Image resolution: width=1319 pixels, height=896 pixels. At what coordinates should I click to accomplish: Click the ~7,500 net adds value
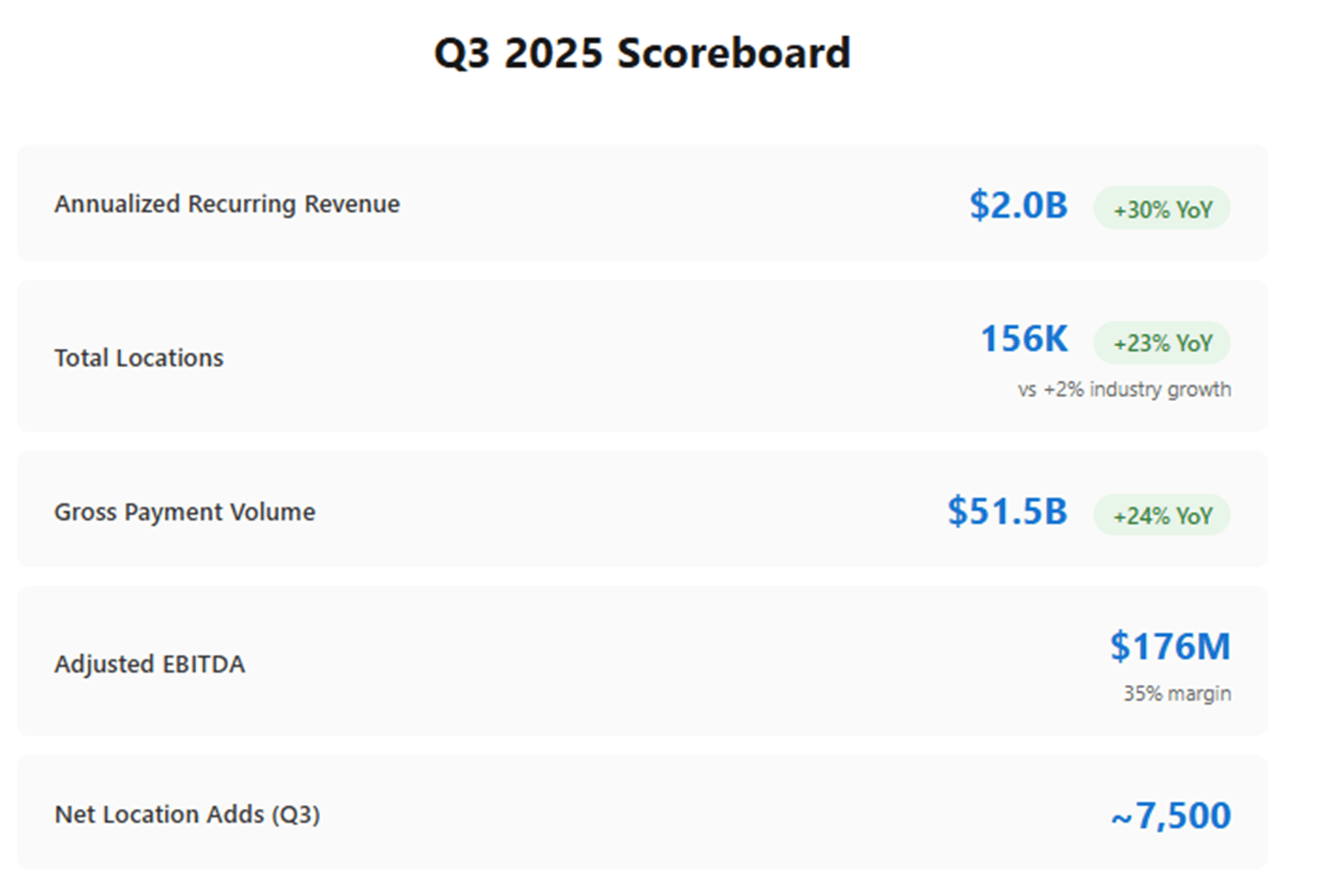[1171, 816]
